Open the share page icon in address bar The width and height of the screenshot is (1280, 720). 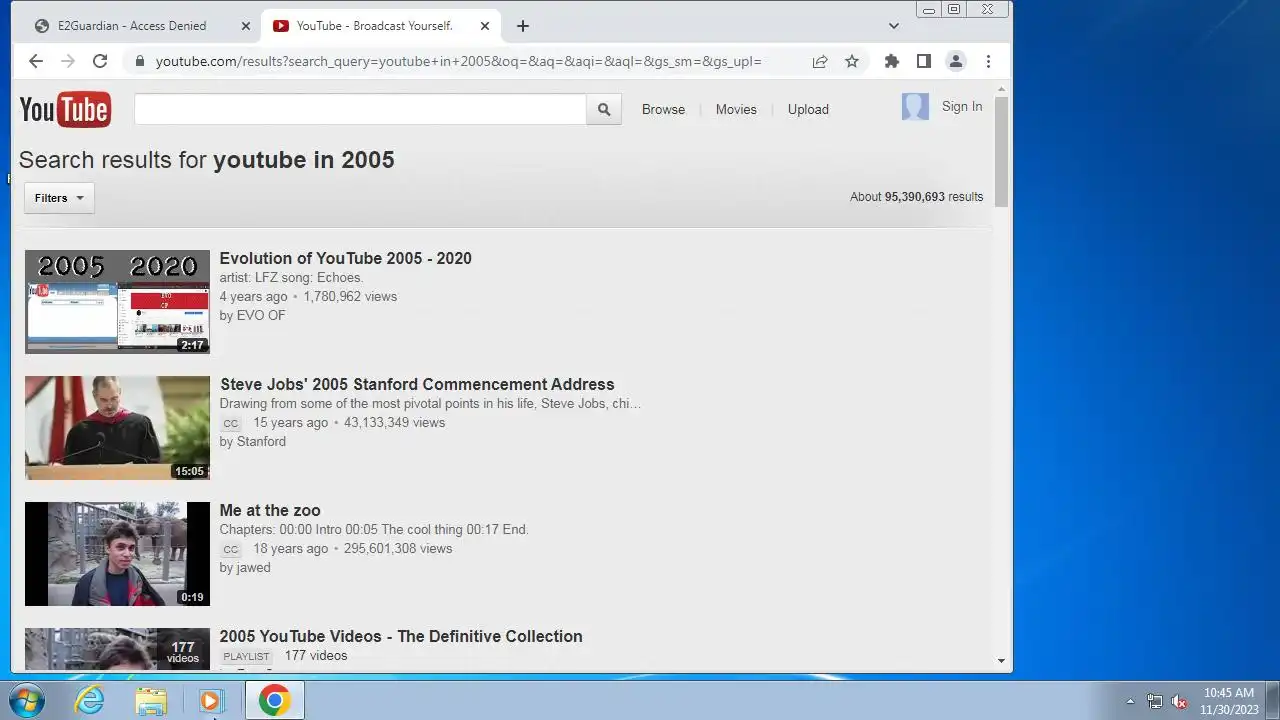[x=820, y=61]
